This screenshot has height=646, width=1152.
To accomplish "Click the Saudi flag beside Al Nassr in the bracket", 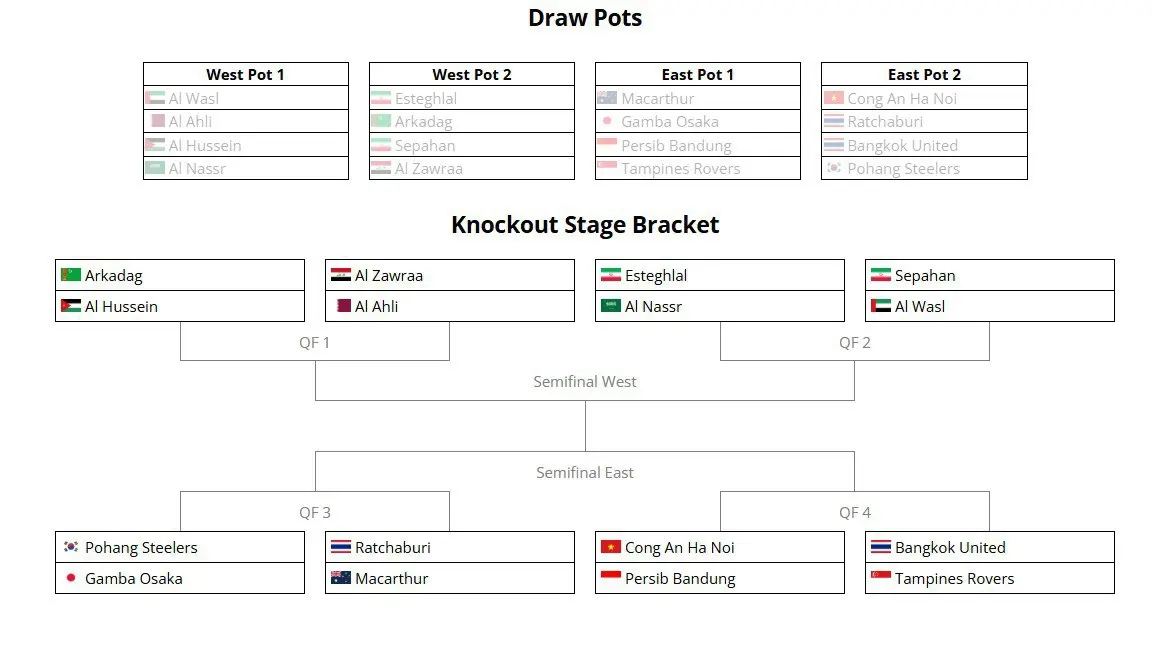I will (611, 306).
